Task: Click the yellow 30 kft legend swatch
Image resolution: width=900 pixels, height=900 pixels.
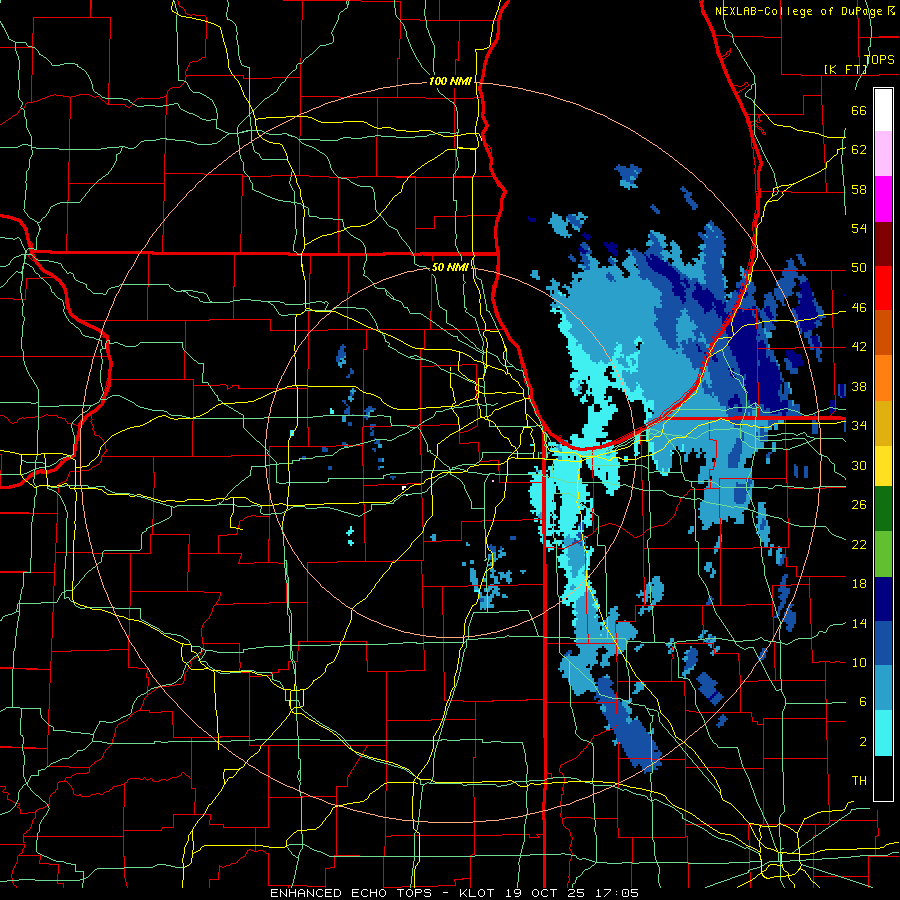Action: [883, 465]
